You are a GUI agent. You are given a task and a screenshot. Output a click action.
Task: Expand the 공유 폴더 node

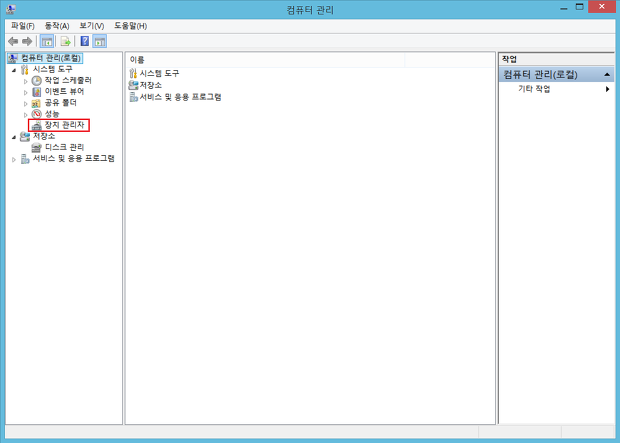point(26,104)
